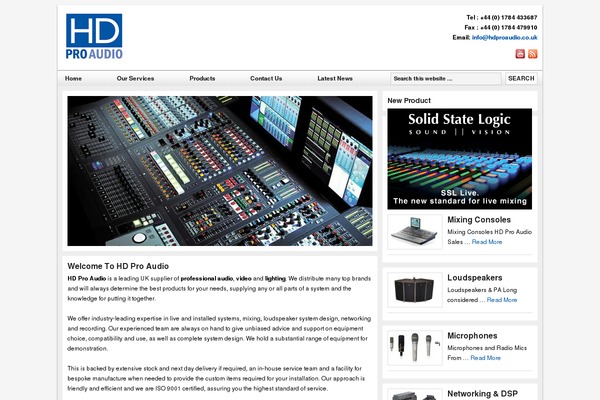Open the Mixing Consoles thumbnail image
Viewport: 600px width, 400px height.
(x=415, y=232)
